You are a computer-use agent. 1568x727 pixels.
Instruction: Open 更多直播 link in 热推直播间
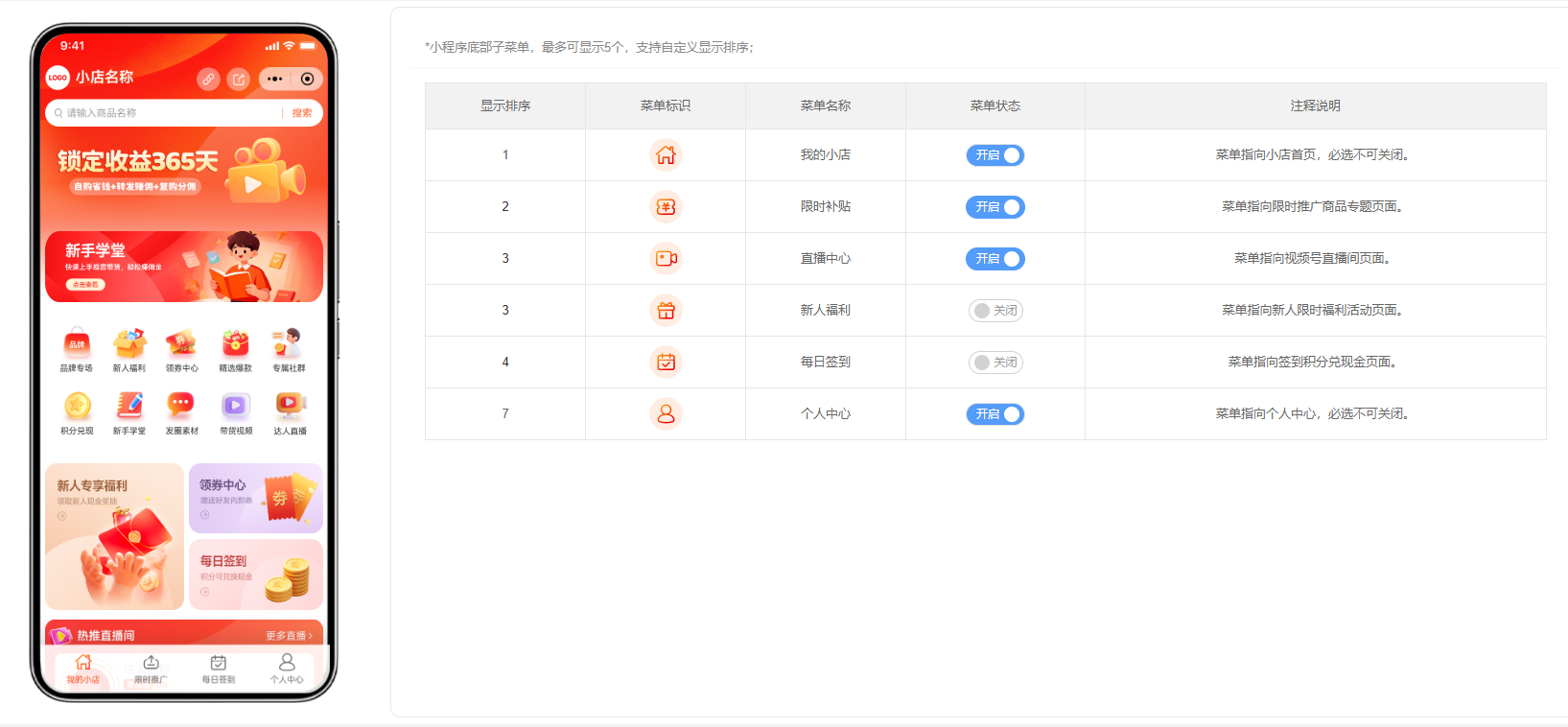[290, 636]
